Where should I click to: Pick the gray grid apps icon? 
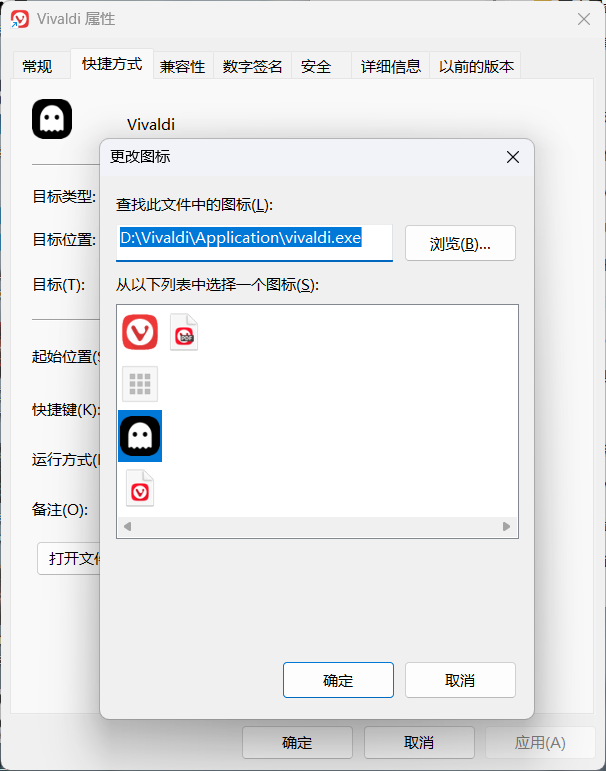point(140,384)
